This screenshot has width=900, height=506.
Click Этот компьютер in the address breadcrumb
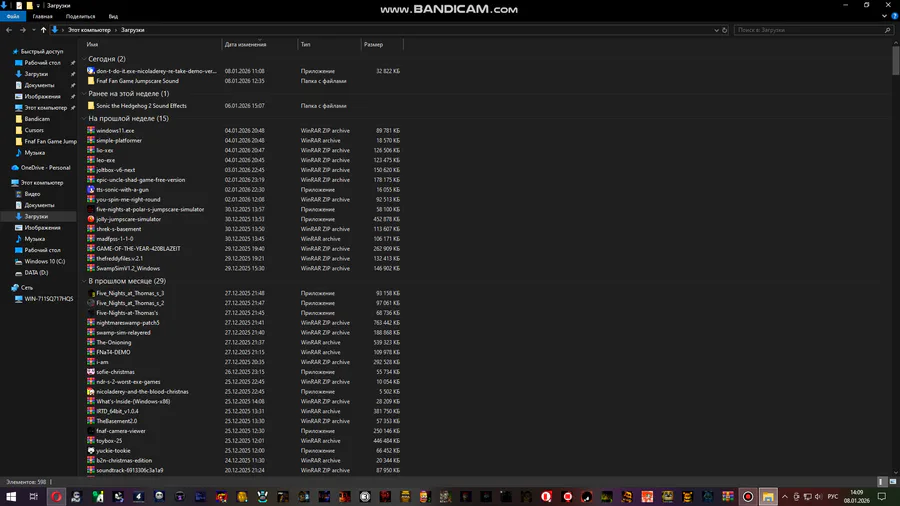(x=89, y=30)
